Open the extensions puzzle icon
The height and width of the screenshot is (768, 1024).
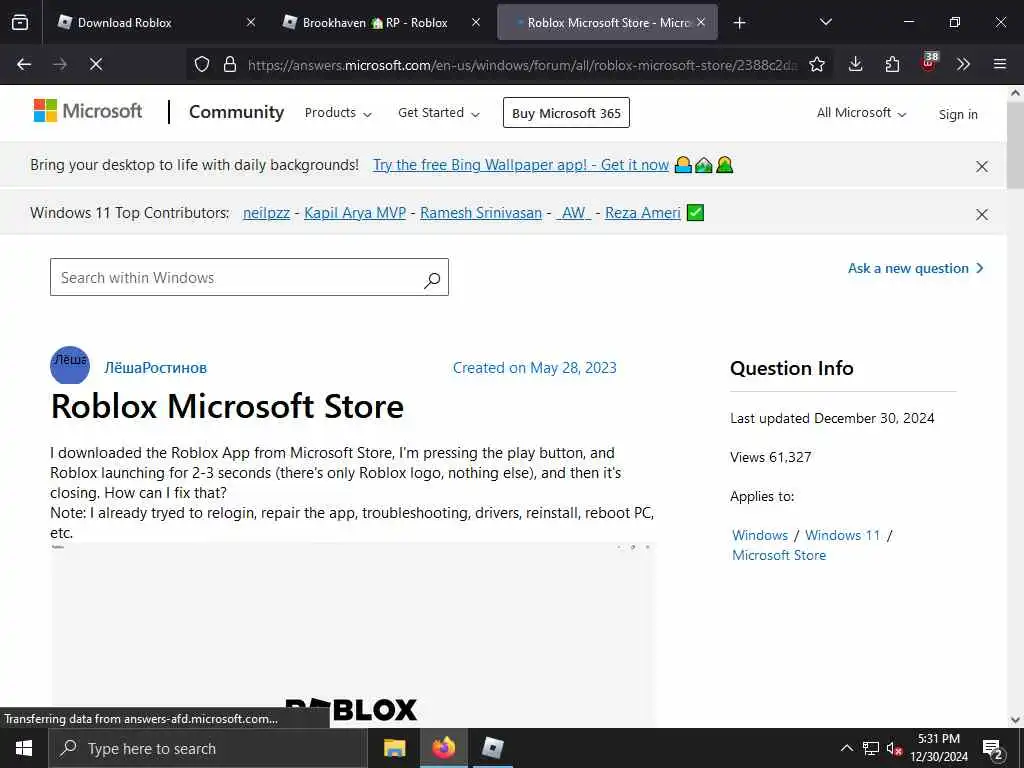(892, 64)
